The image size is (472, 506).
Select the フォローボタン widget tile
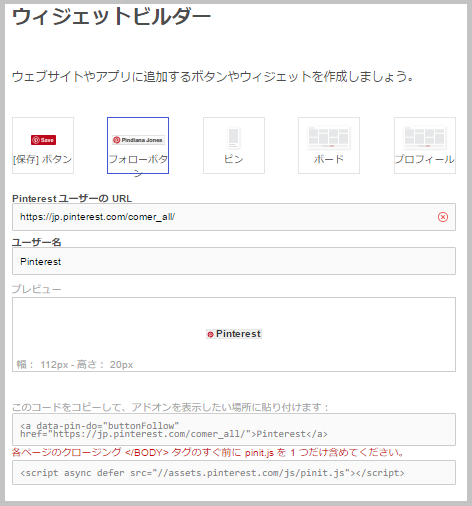point(138,145)
